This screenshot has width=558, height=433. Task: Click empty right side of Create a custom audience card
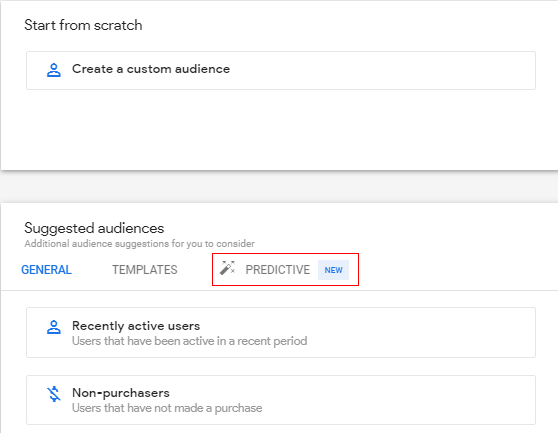(391, 70)
